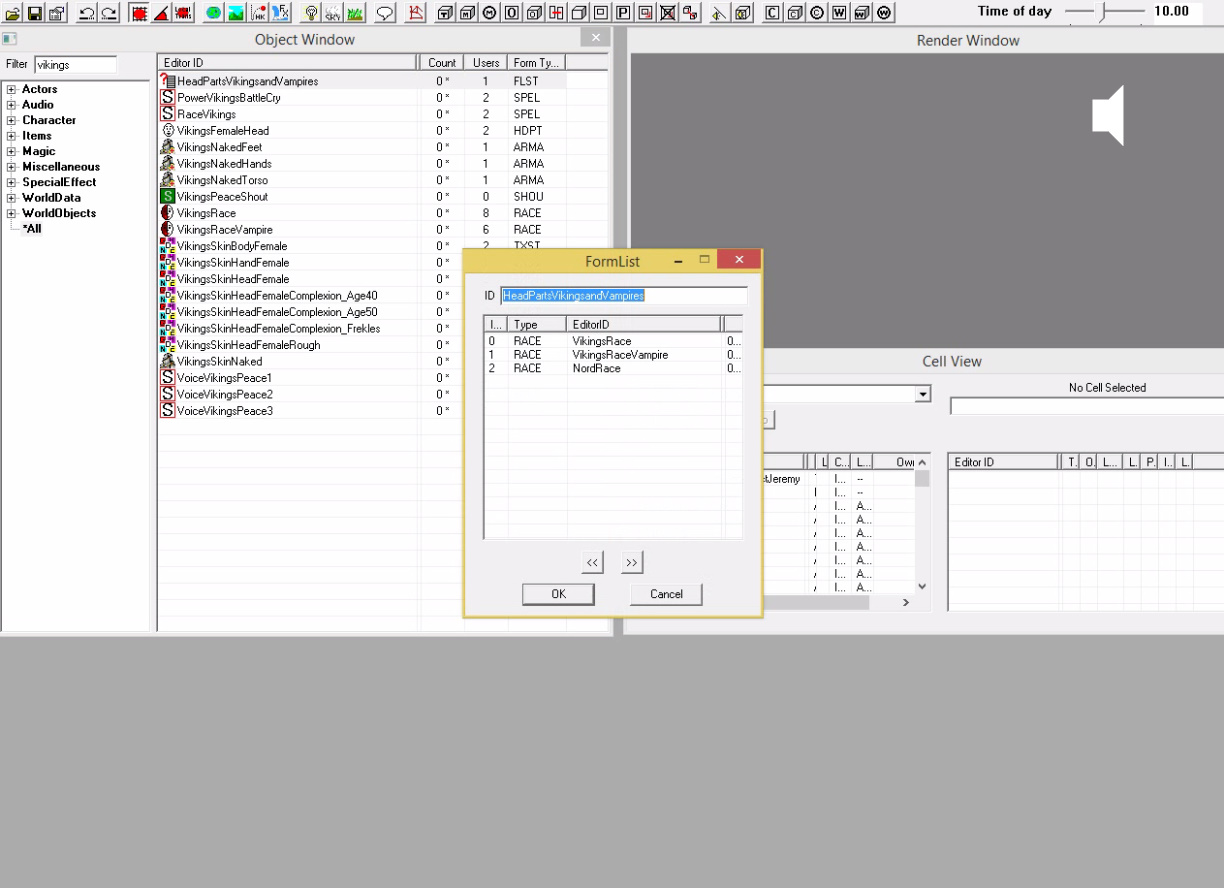
Task: Open the Cell View world space dropdown
Action: (922, 395)
